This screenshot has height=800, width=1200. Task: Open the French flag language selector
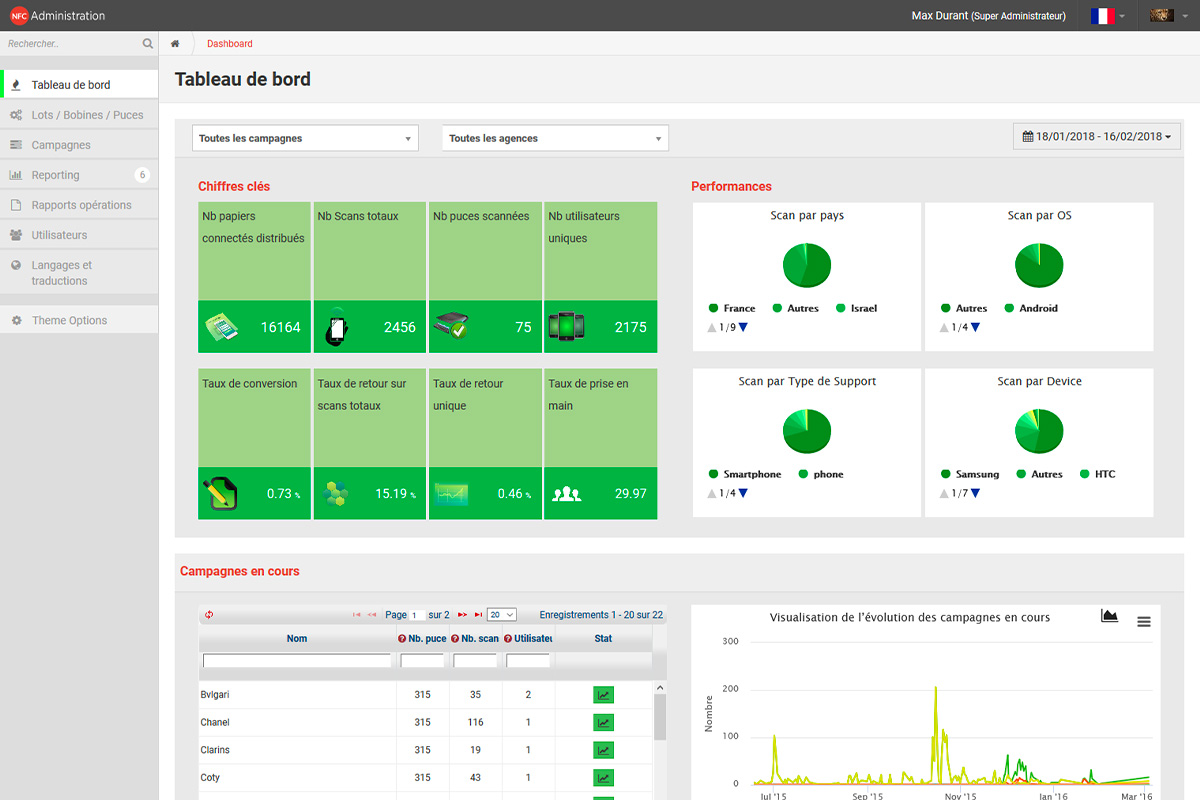(x=1108, y=16)
